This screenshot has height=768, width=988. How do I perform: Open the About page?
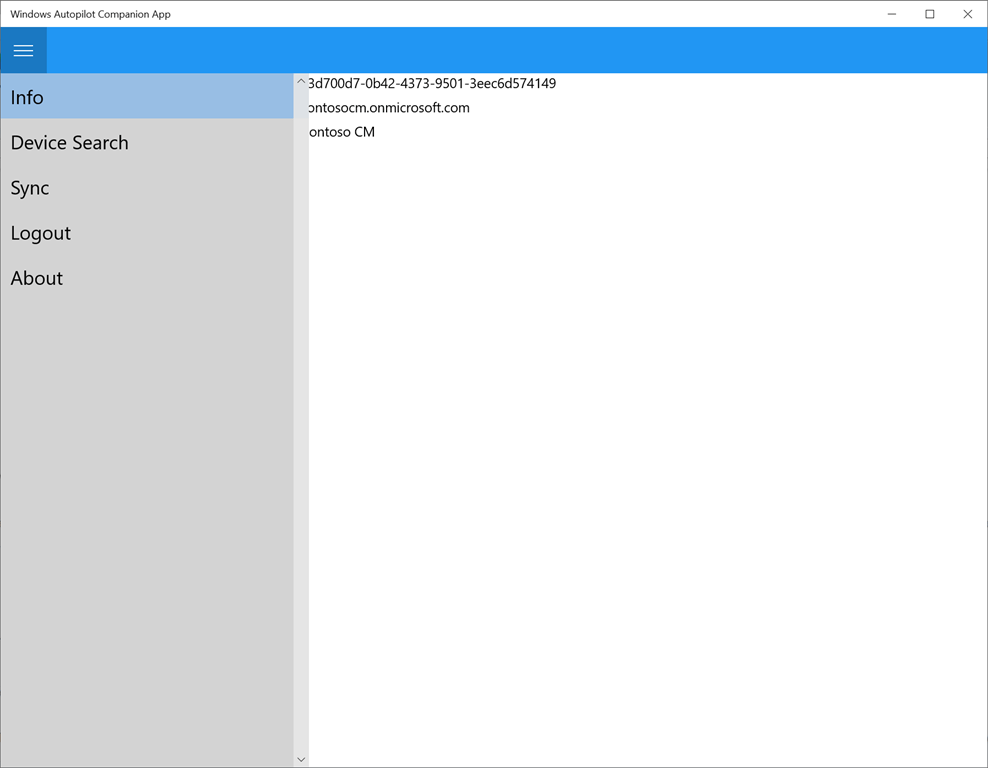[36, 277]
